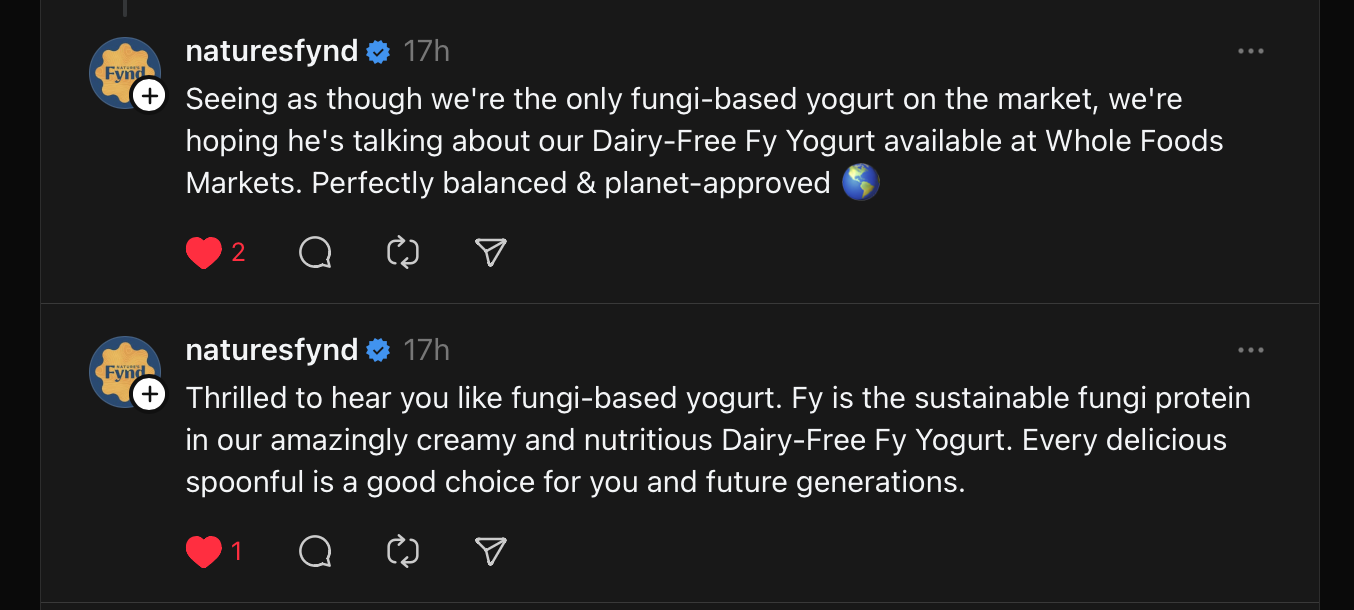Open more options on Whole Foods post
The width and height of the screenshot is (1354, 610).
tap(1250, 52)
